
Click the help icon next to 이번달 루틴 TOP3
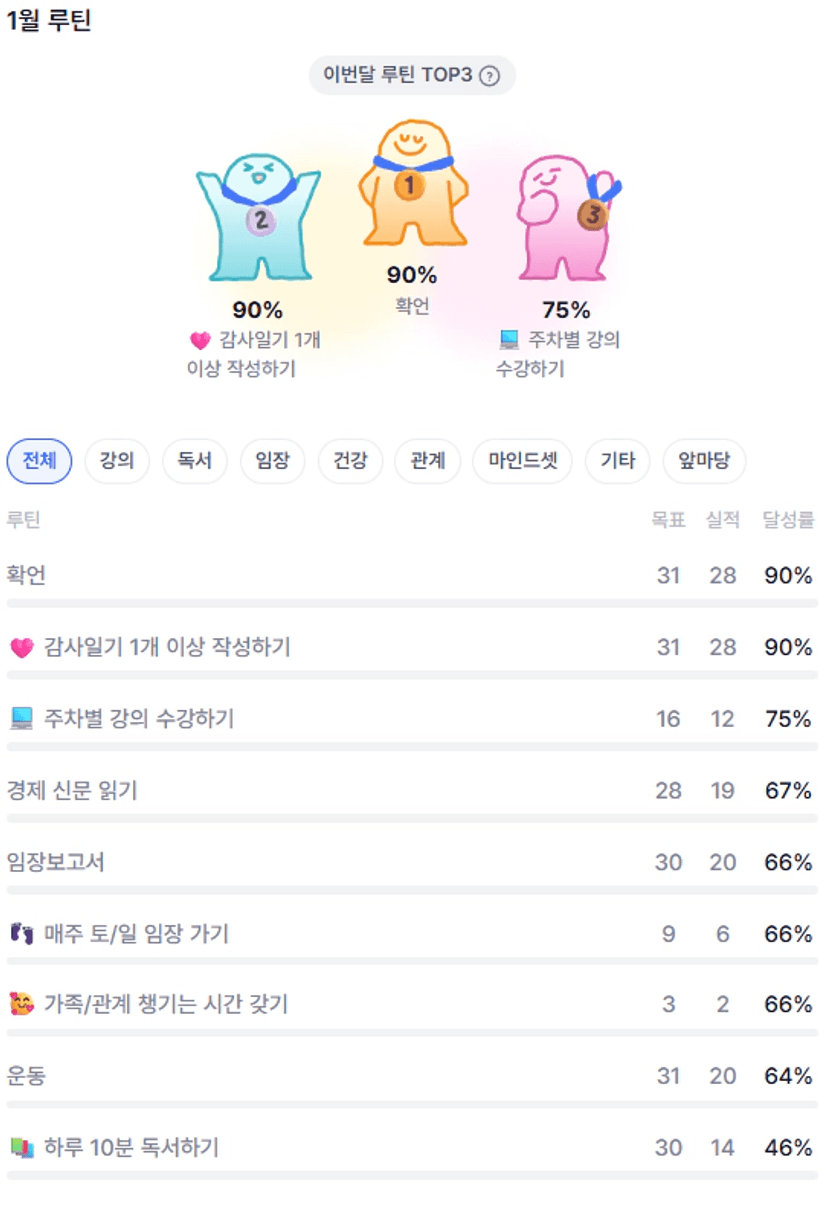489,76
